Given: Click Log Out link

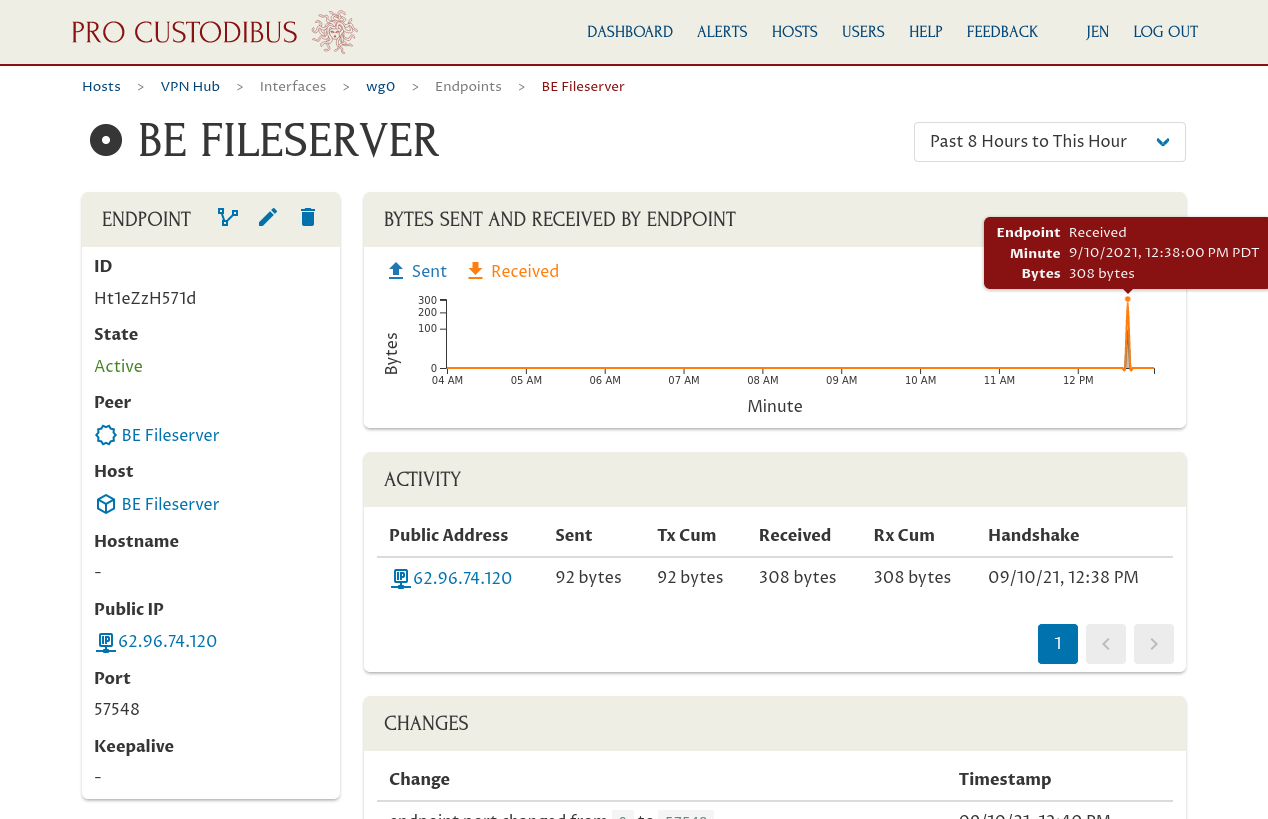Looking at the screenshot, I should (x=1165, y=32).
